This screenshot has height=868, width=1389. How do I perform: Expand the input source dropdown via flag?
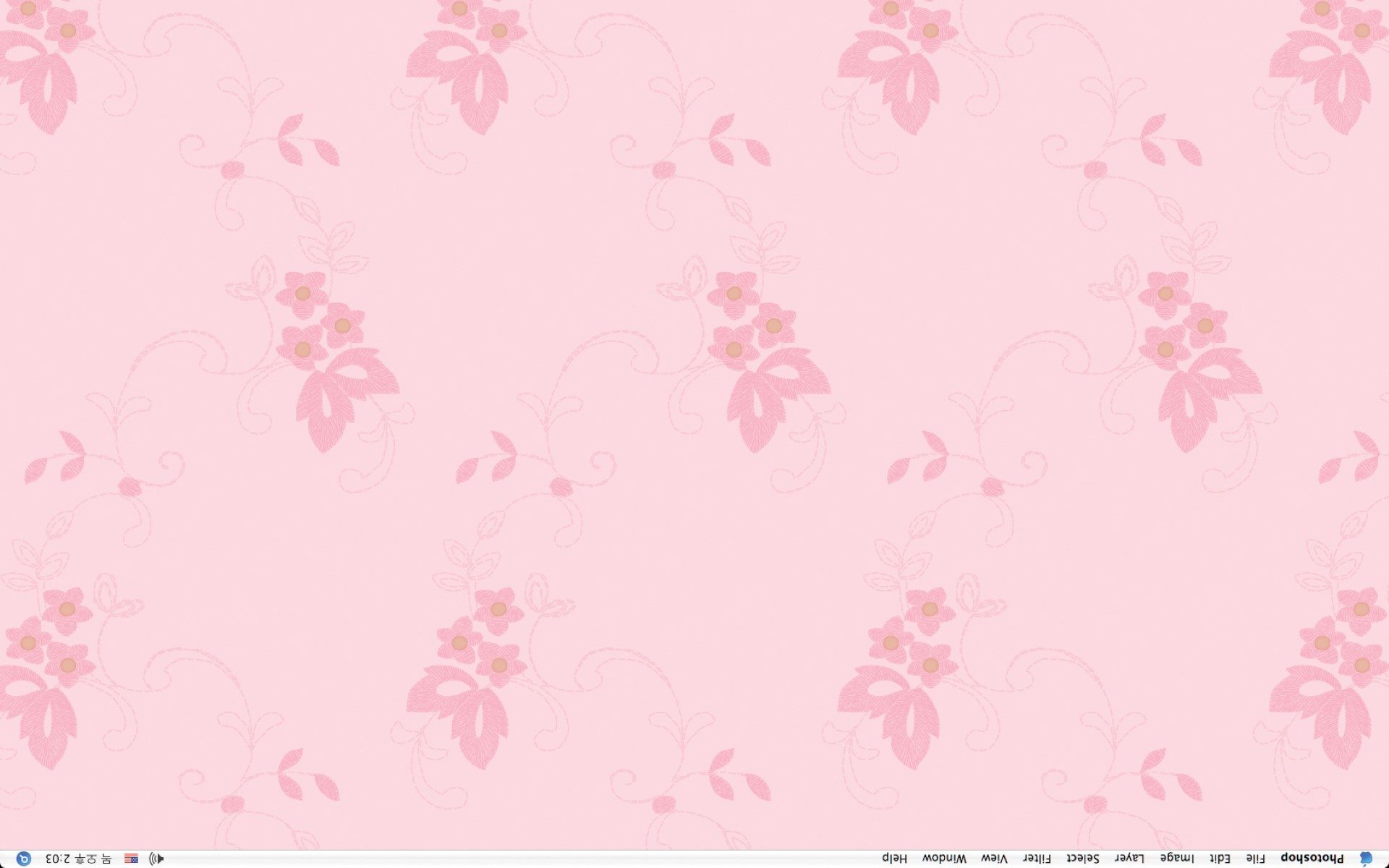(131, 859)
